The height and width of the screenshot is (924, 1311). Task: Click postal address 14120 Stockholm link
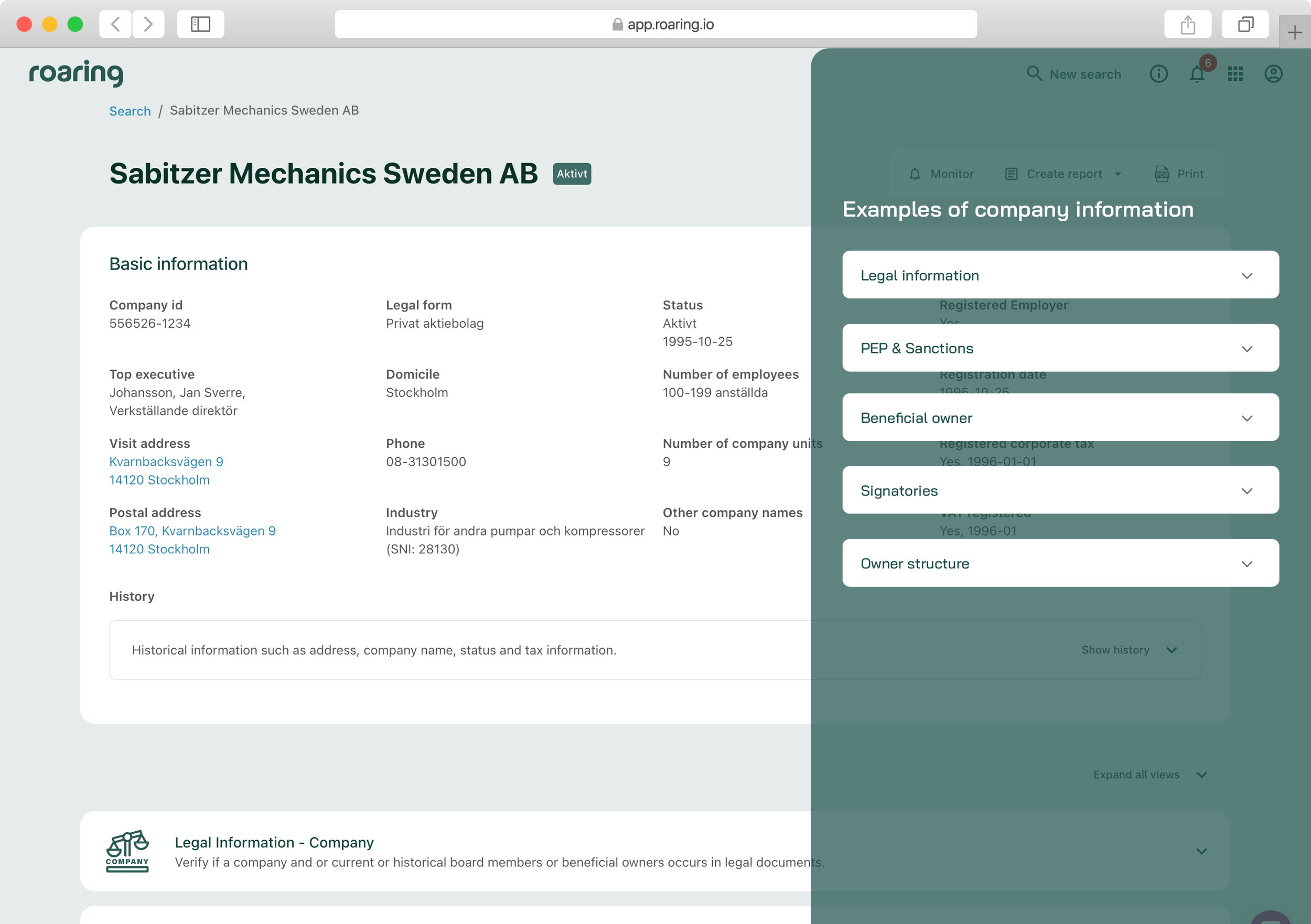159,549
